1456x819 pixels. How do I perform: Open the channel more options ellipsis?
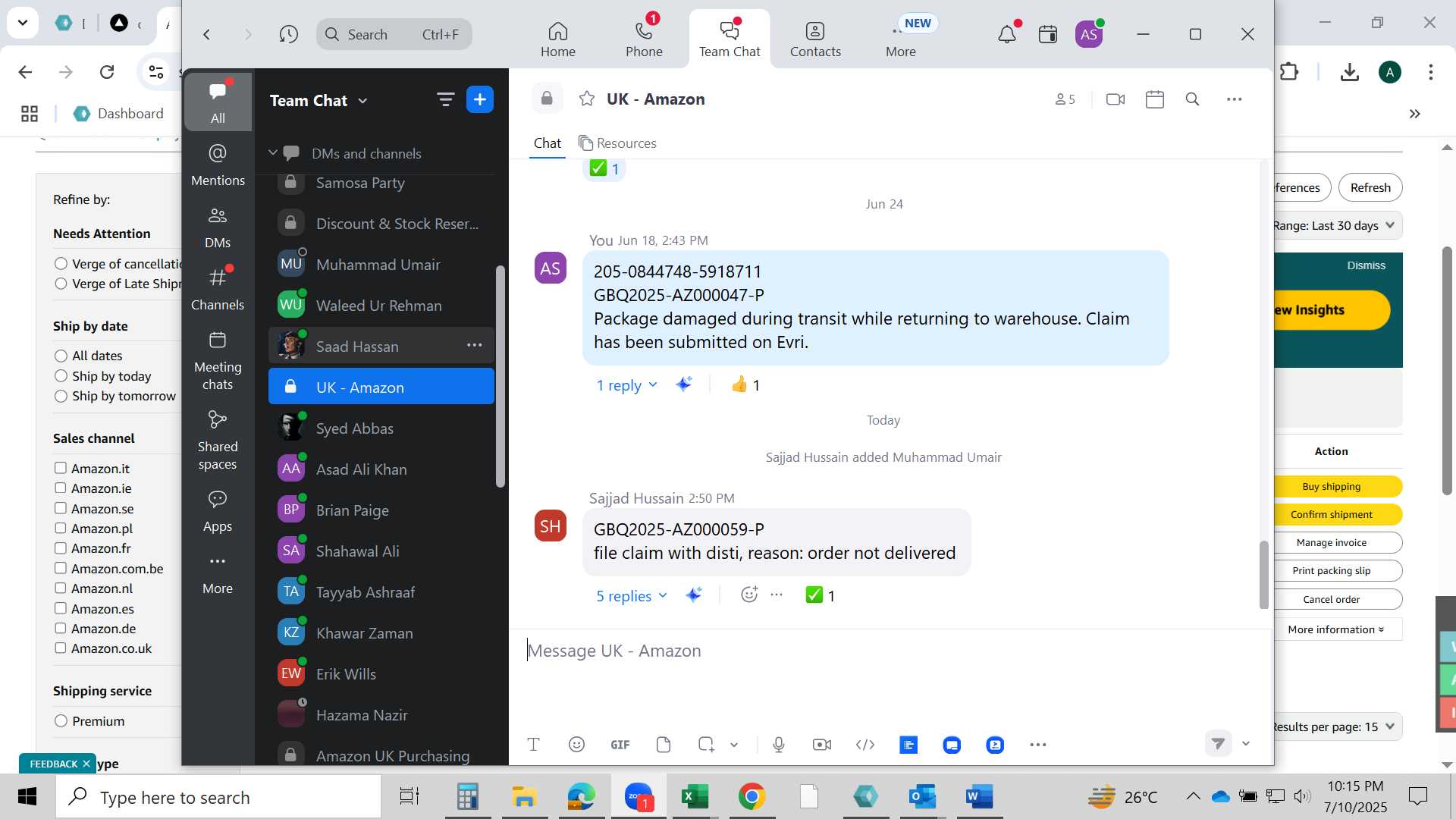1234,99
